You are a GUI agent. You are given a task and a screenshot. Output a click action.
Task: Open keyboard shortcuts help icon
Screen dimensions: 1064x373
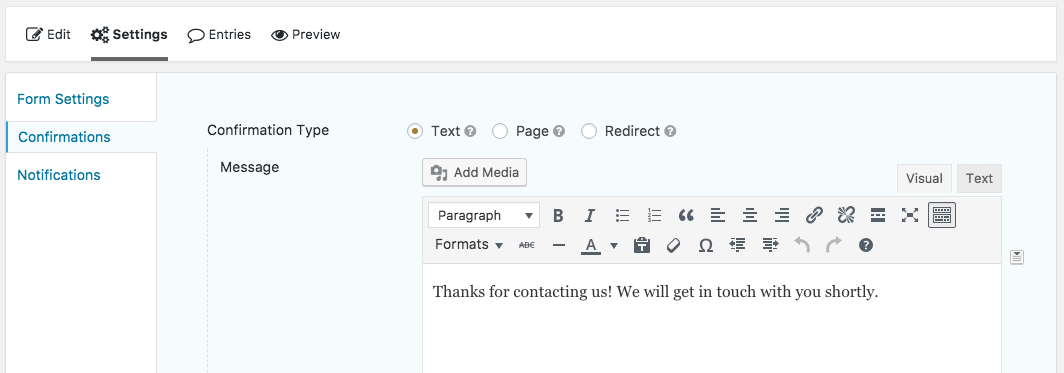pos(865,245)
